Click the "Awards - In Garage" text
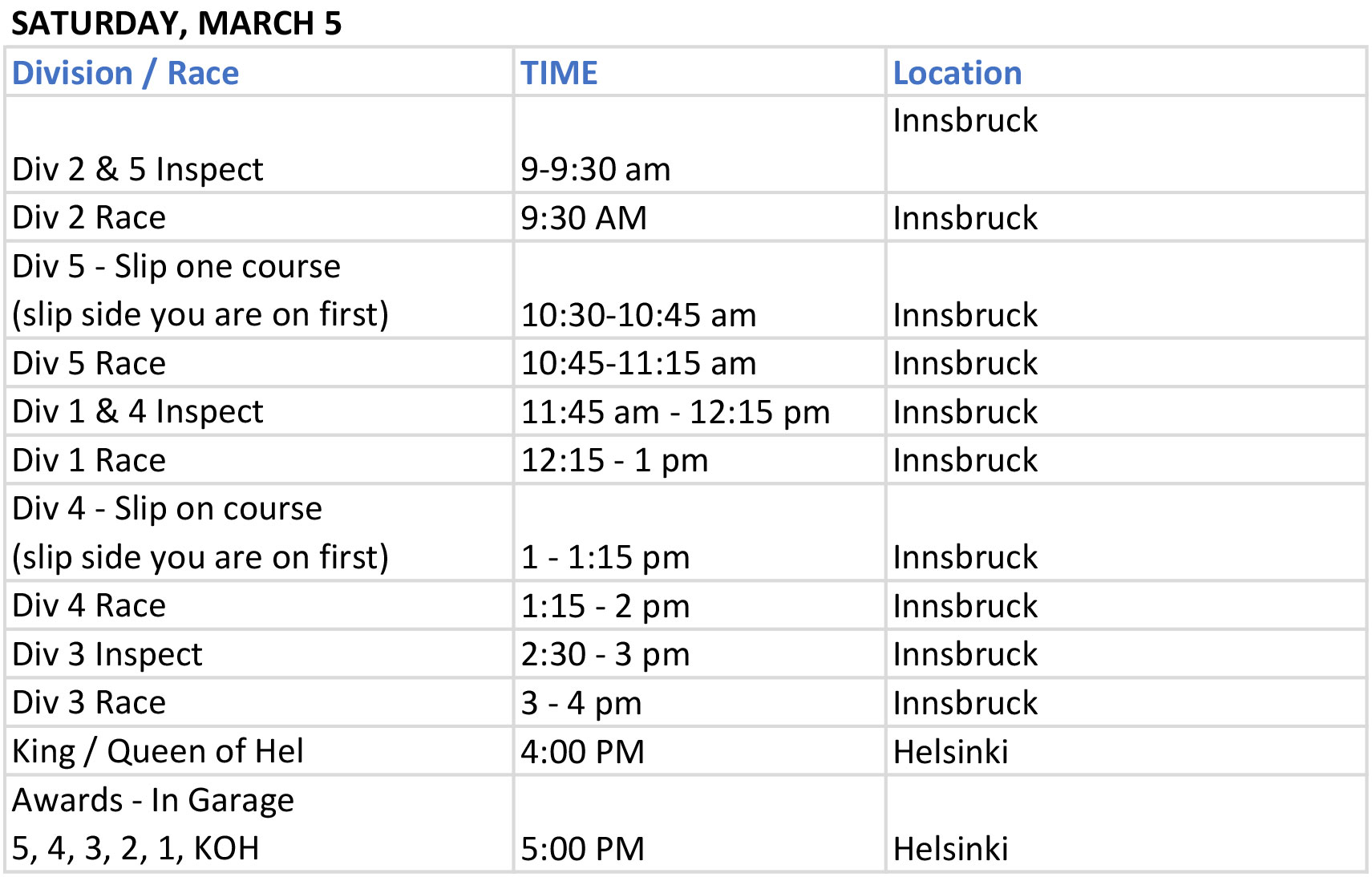 pyautogui.click(x=153, y=800)
